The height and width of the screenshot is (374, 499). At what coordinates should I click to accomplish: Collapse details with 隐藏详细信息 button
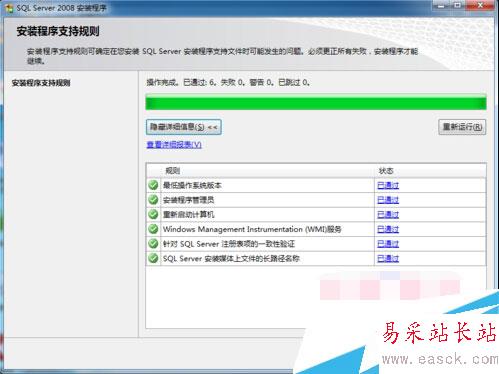click(x=184, y=127)
